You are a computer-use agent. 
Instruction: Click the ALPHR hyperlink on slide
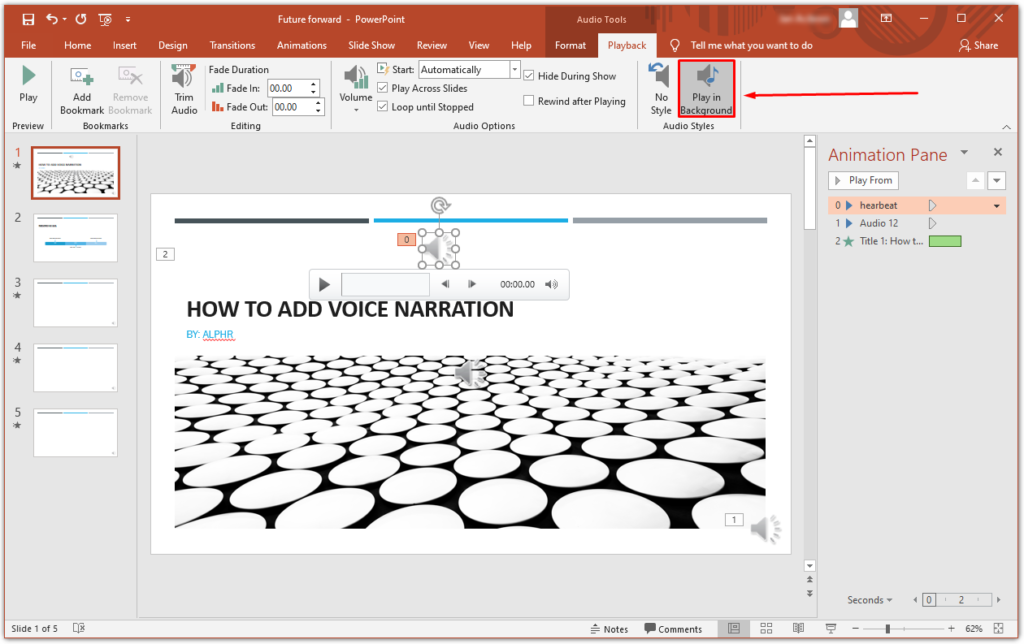click(x=217, y=334)
